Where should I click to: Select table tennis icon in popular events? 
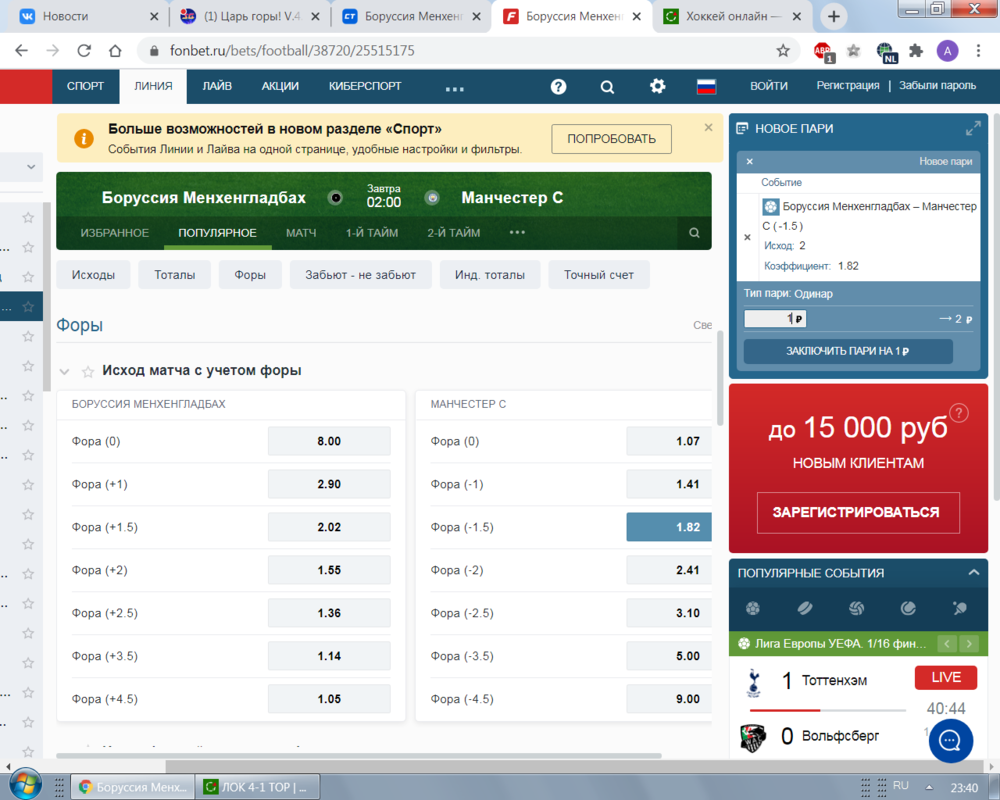point(959,609)
